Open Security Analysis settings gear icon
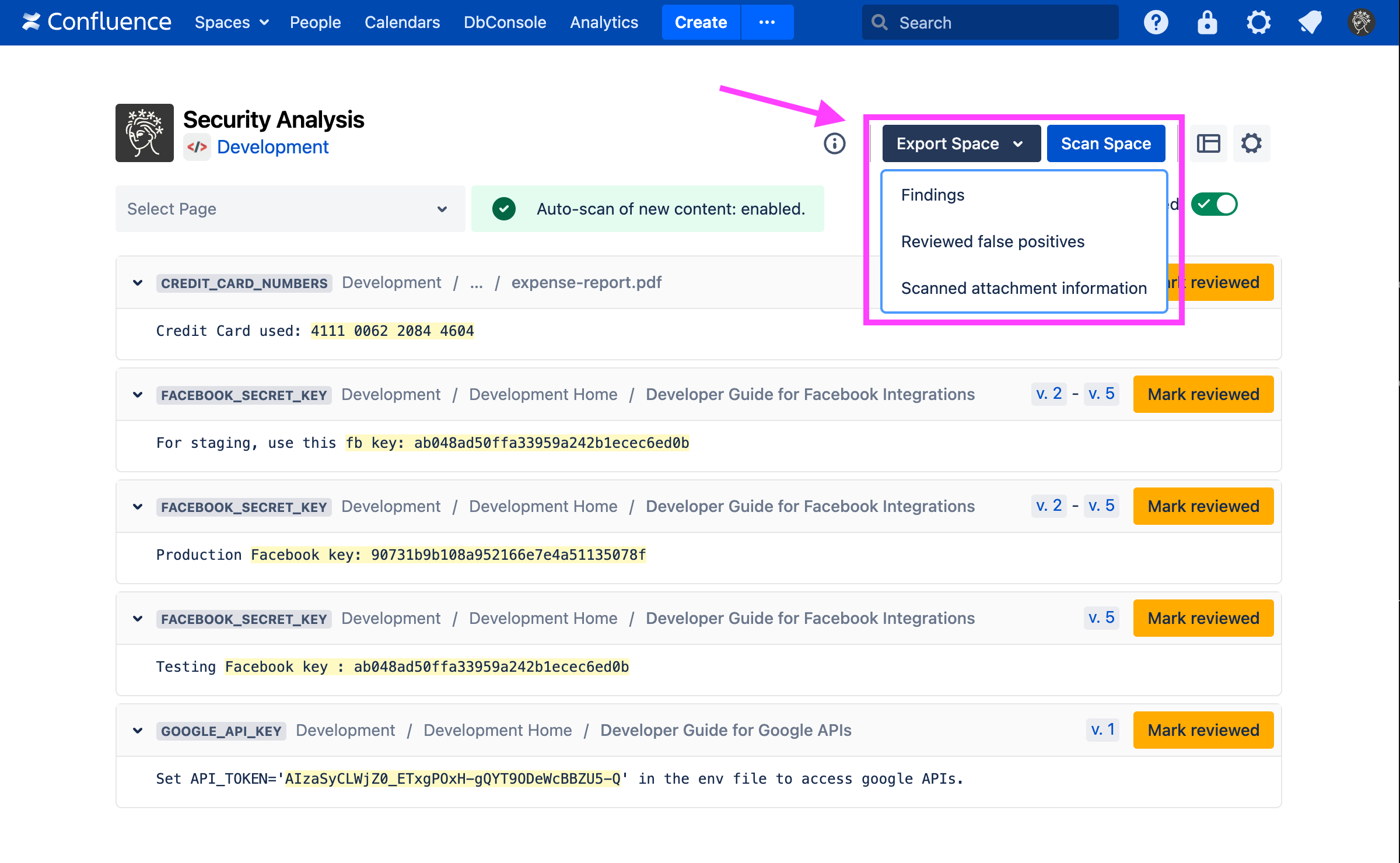The height and width of the screenshot is (863, 1400). 1251,143
